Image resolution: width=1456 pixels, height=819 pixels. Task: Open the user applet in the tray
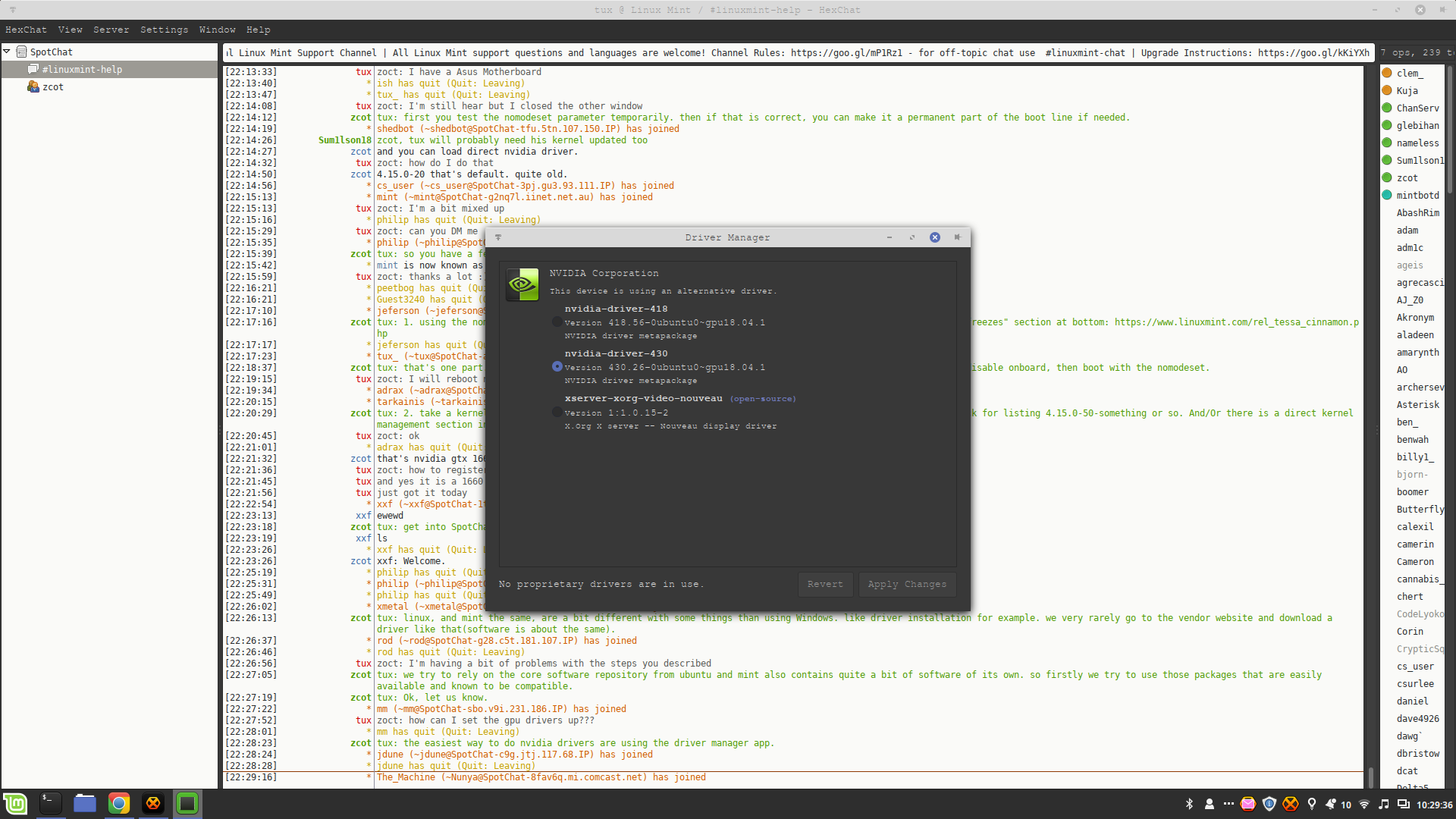1209,805
